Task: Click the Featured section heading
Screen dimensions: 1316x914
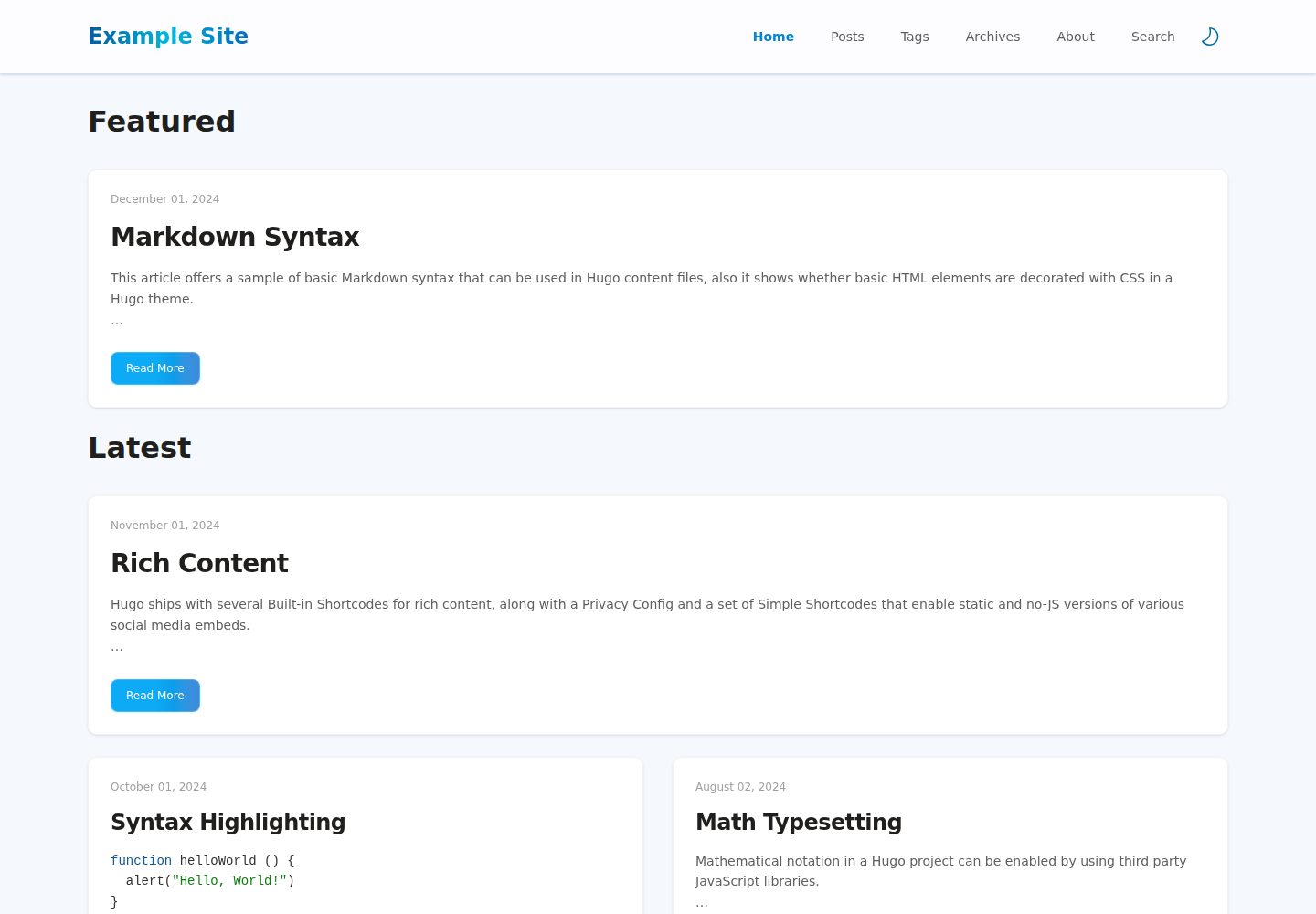Action: pyautogui.click(x=162, y=122)
